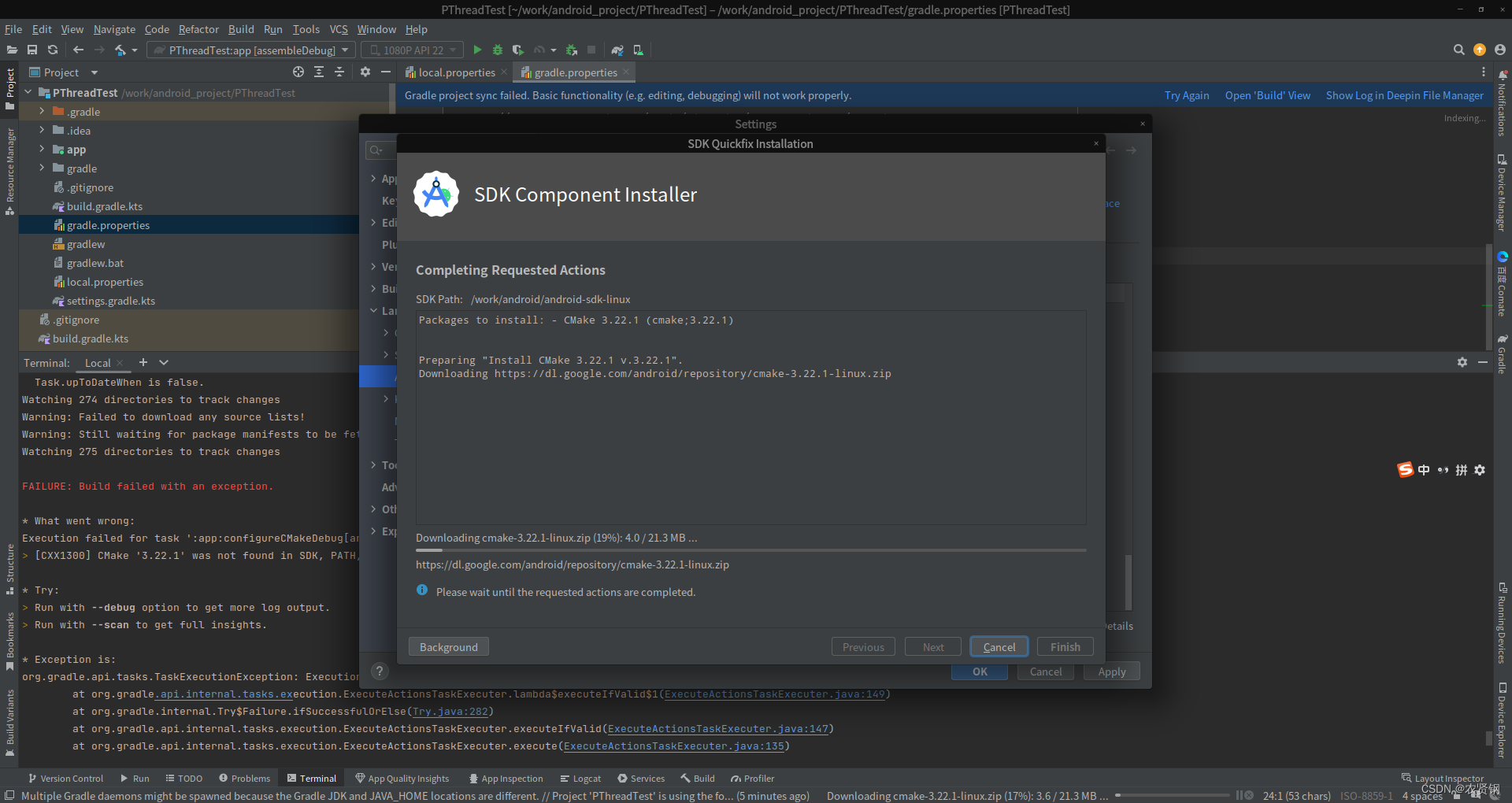Image resolution: width=1512 pixels, height=803 pixels.
Task: Click the orange update notification icon
Action: coord(1480,50)
